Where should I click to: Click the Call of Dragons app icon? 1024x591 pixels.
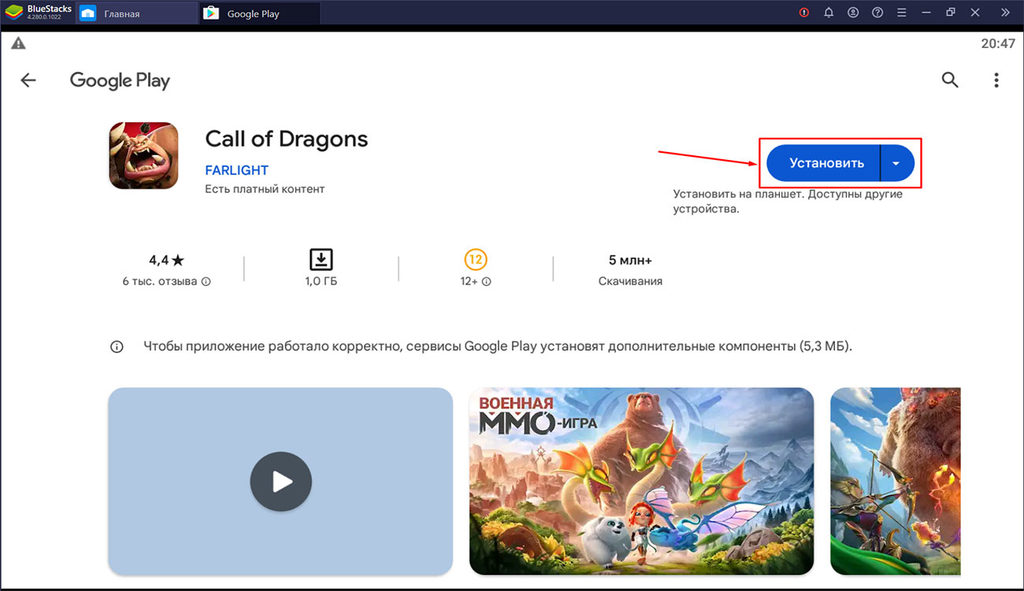click(x=144, y=155)
